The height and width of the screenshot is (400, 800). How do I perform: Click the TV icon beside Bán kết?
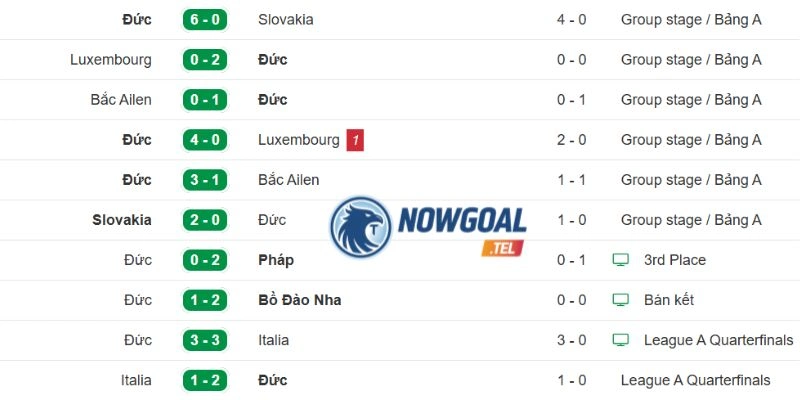(620, 299)
